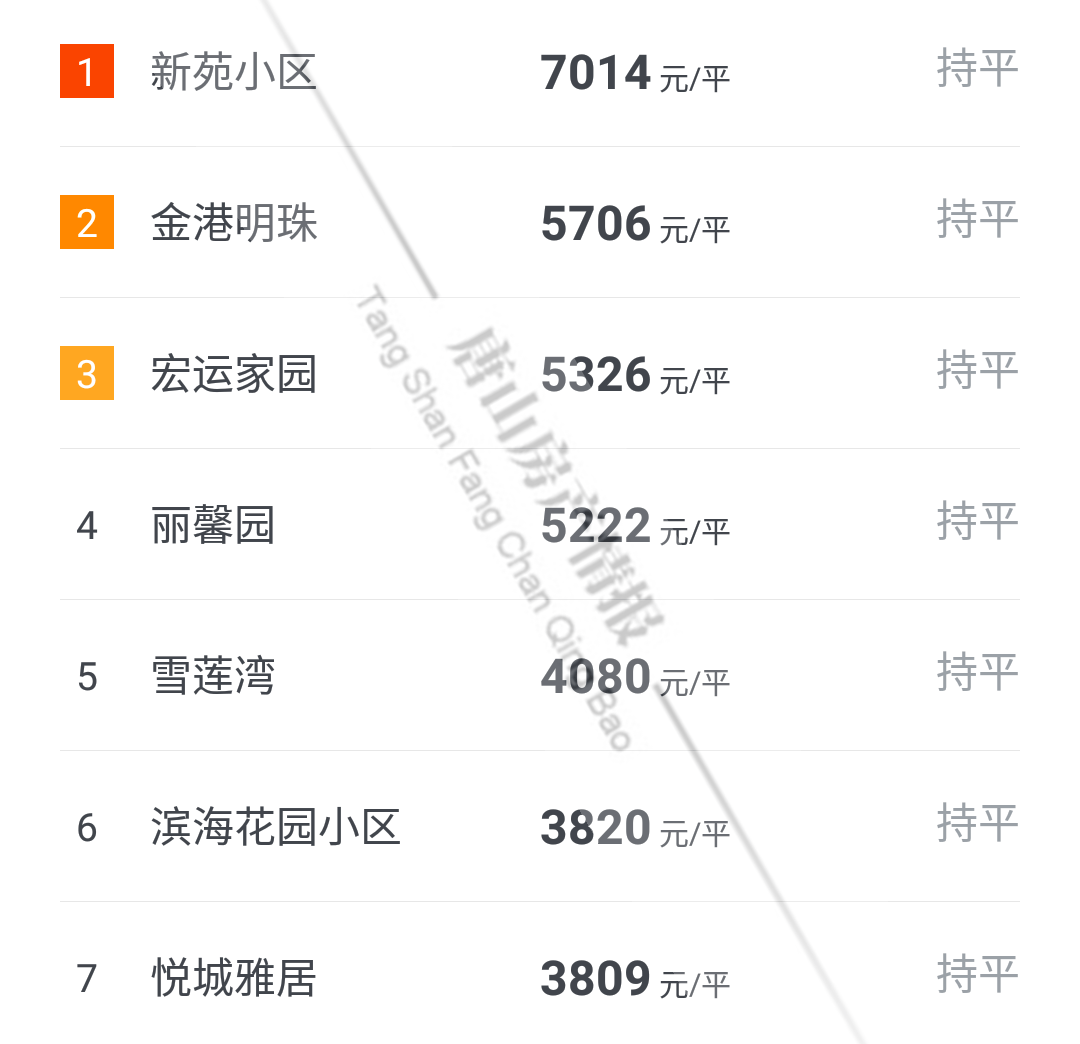Click the orange rank 2 badge
The image size is (1080, 1044).
87,222
